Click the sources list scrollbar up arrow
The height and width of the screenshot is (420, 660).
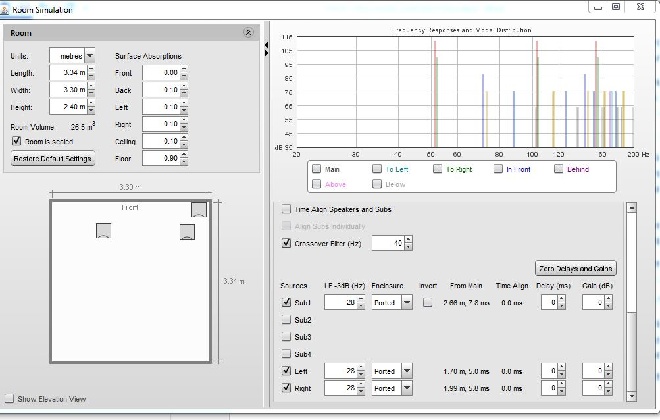coord(631,207)
